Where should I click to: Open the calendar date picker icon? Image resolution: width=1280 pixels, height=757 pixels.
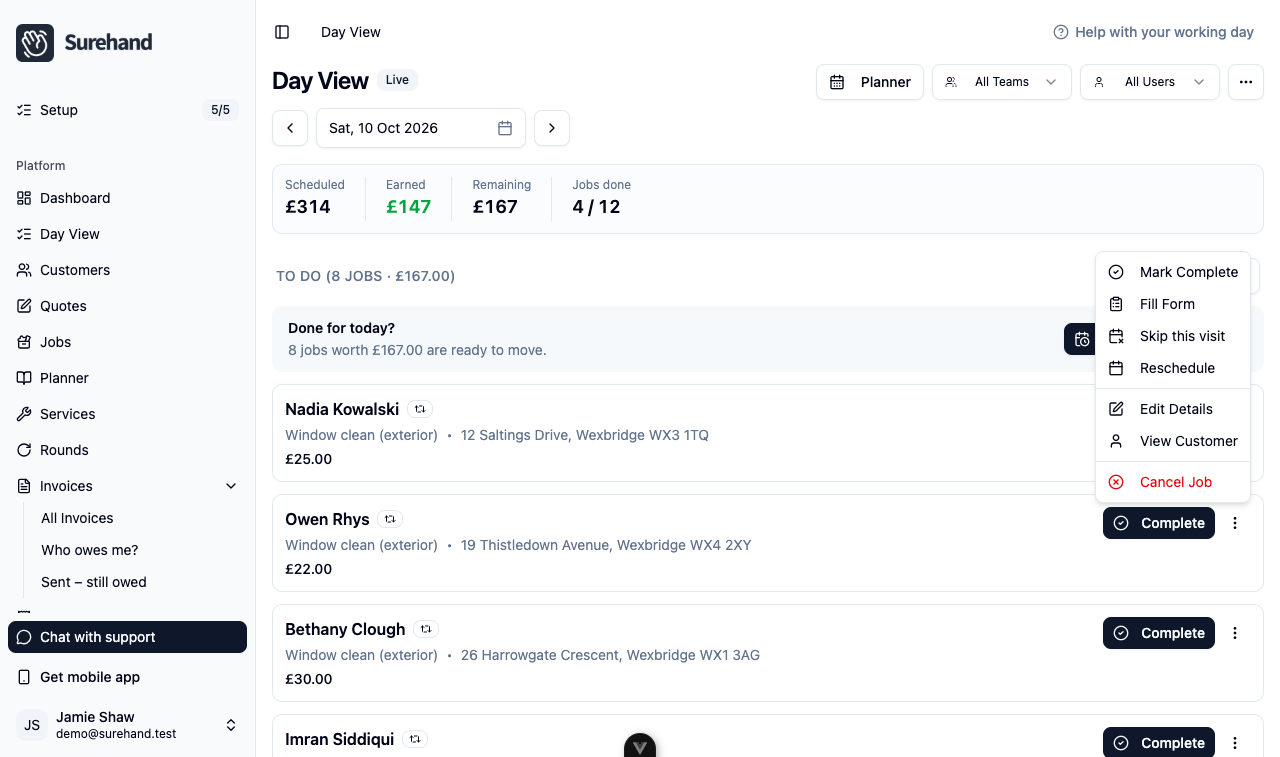pyautogui.click(x=505, y=128)
